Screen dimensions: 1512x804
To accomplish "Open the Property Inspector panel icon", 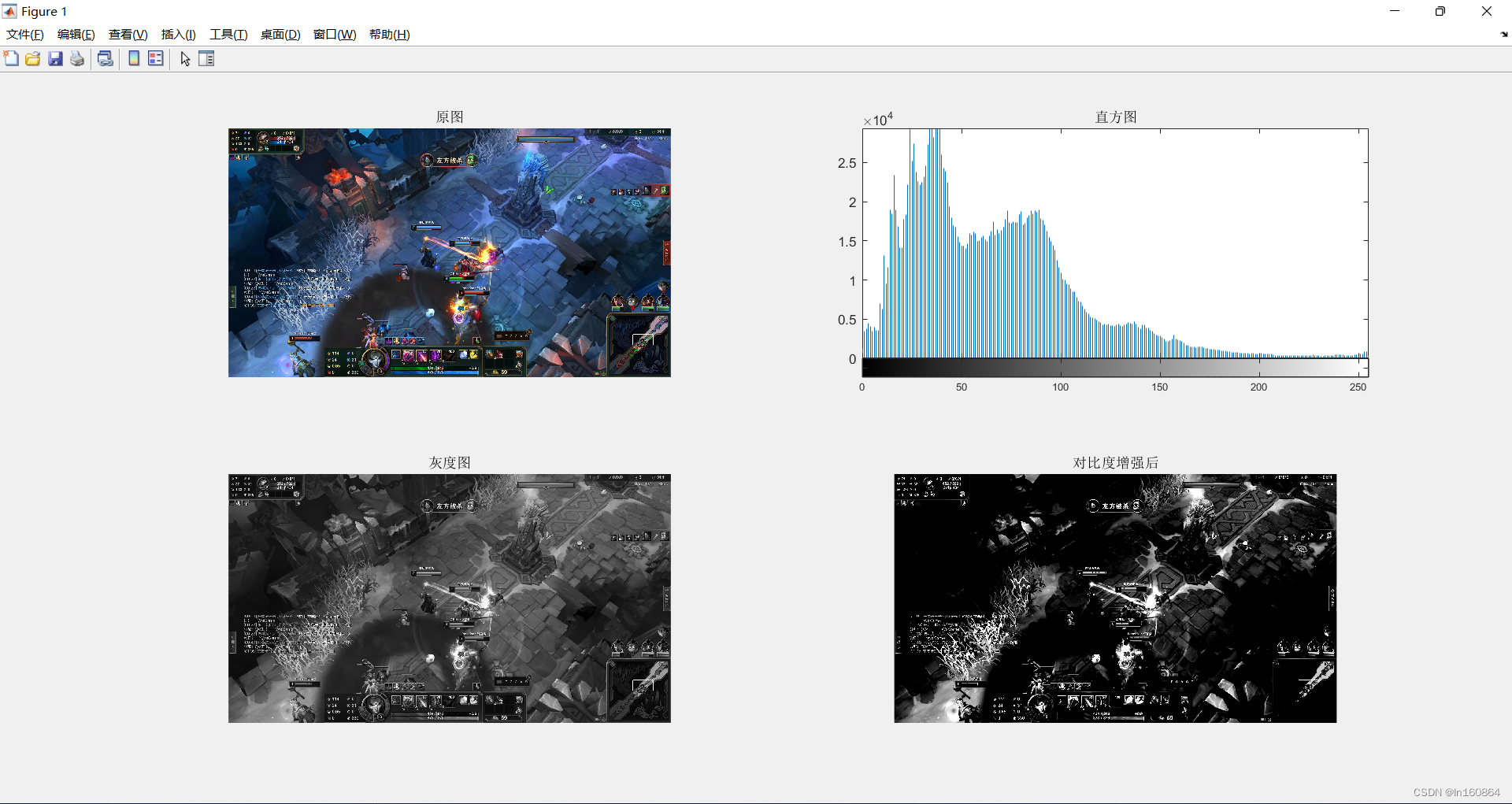I will pyautogui.click(x=206, y=58).
